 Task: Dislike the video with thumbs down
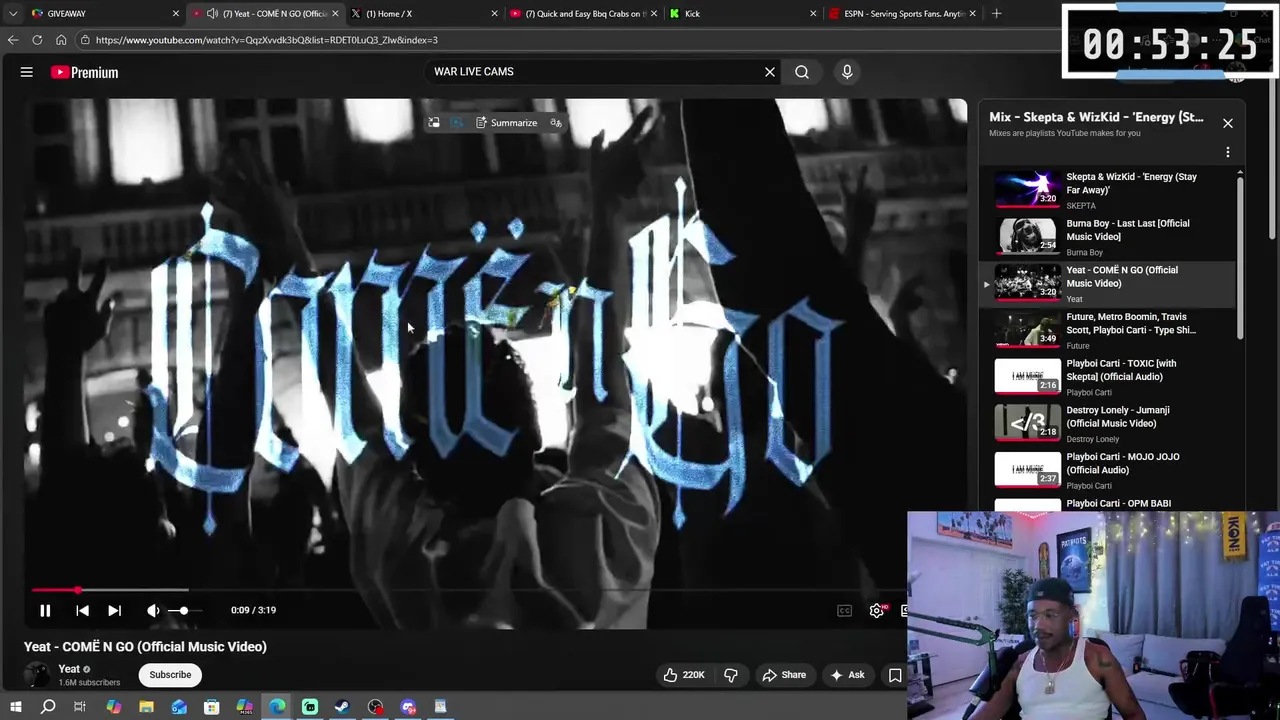[x=731, y=675]
